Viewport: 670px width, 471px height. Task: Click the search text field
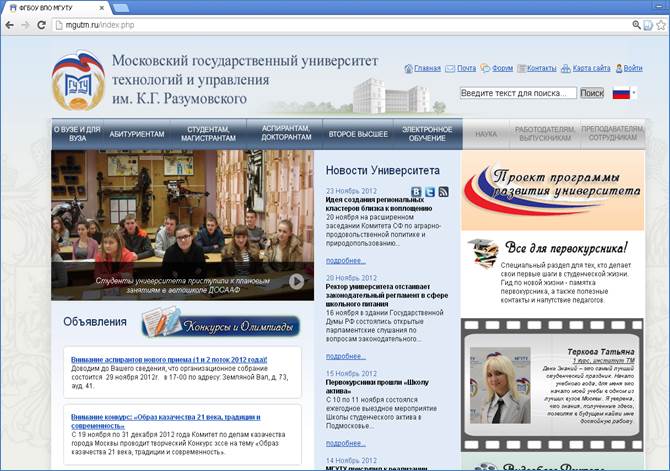518,93
